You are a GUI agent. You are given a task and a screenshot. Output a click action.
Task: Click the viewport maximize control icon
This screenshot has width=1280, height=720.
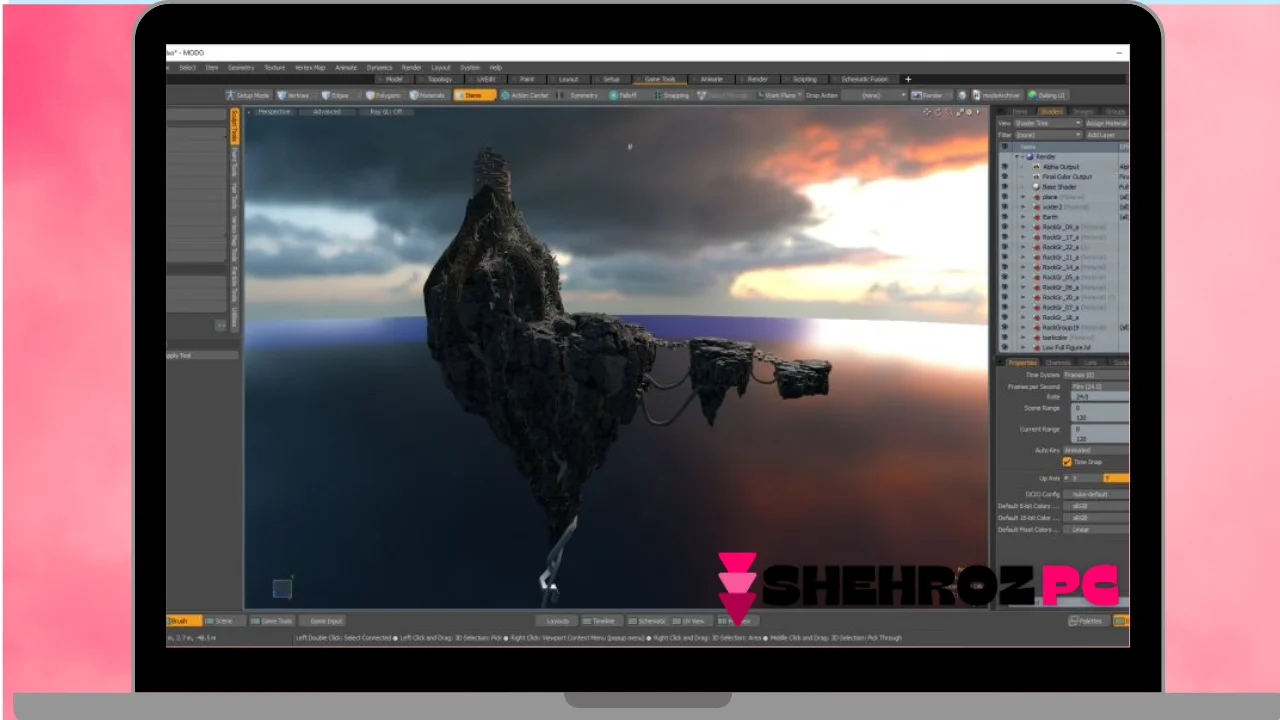960,112
